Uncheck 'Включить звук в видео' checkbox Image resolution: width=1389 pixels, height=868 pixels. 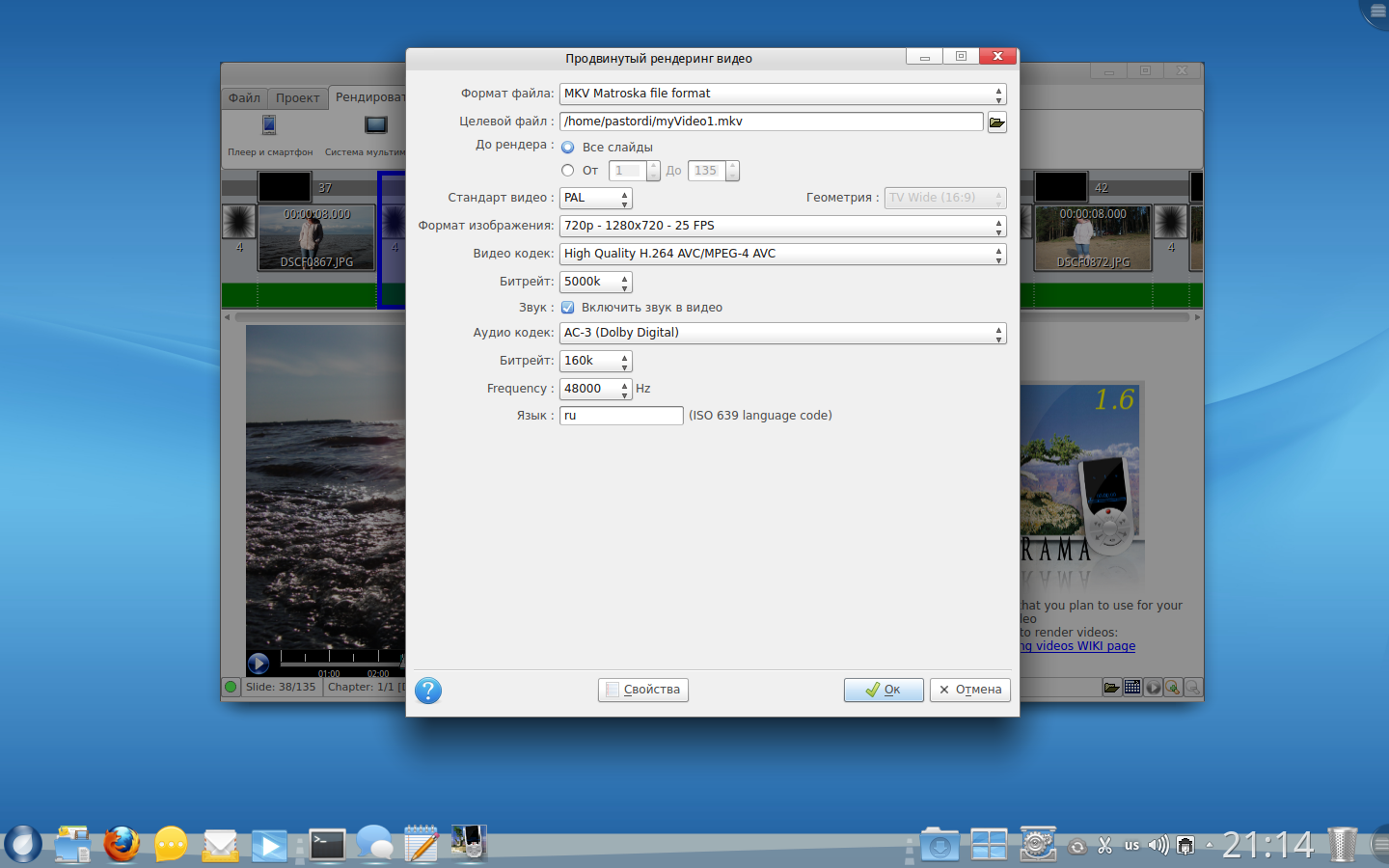(568, 308)
